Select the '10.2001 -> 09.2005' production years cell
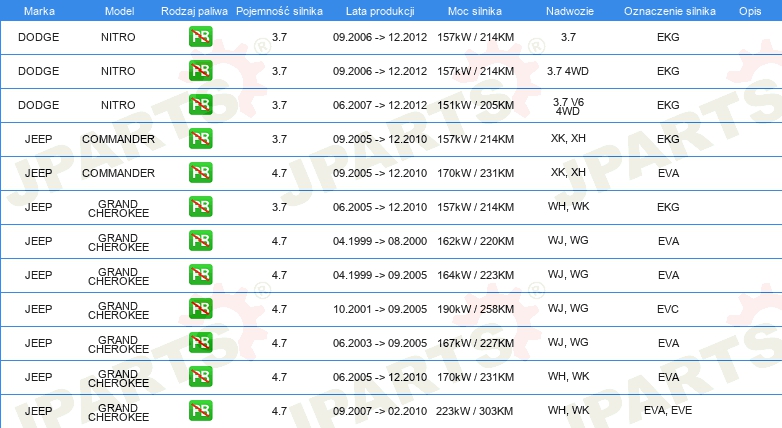 pos(380,309)
